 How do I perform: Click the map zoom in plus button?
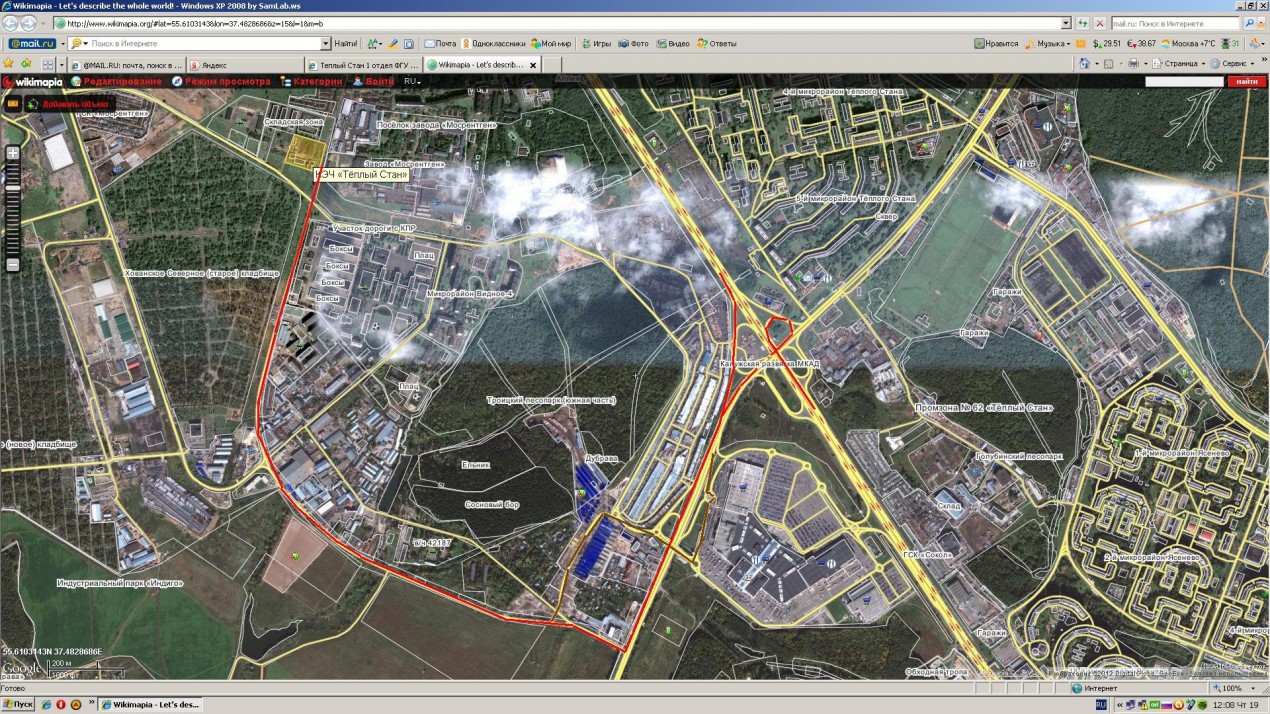pyautogui.click(x=12, y=153)
